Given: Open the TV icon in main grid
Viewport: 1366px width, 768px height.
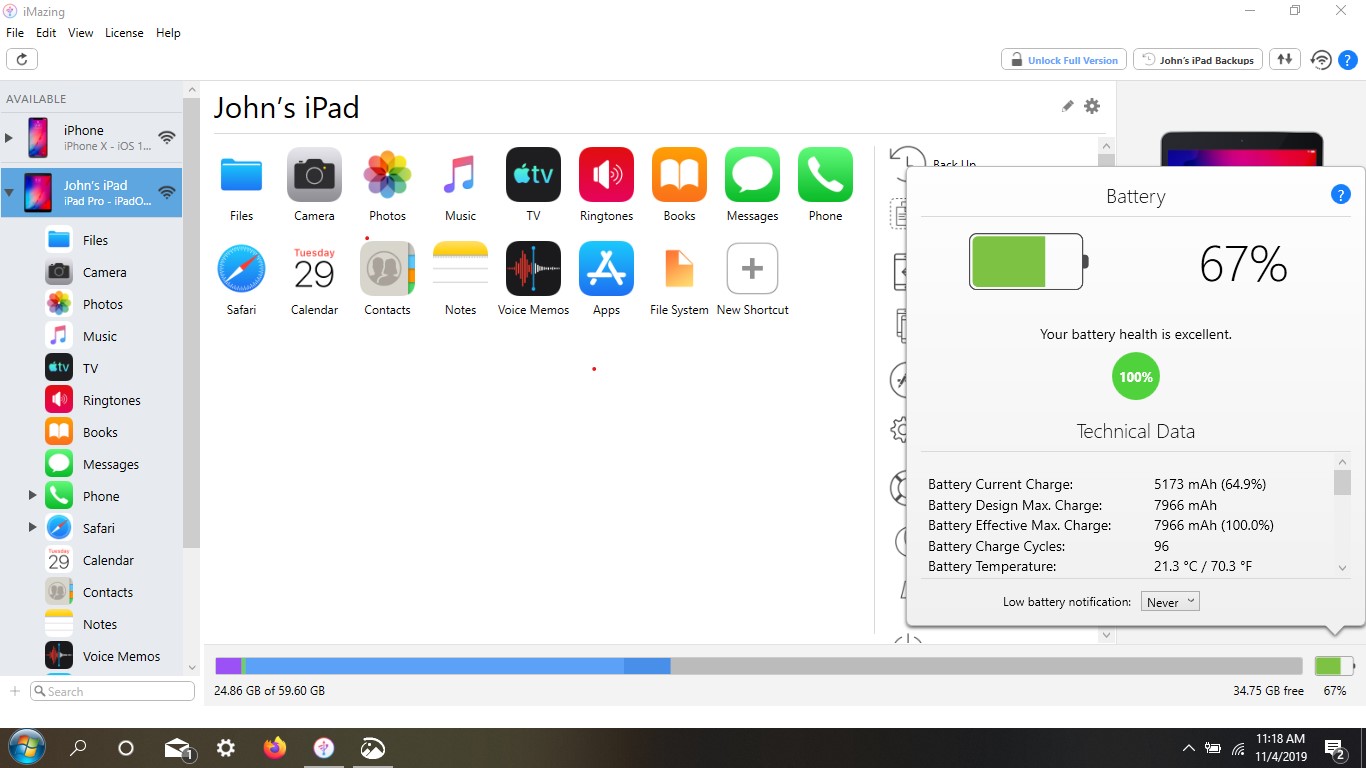Looking at the screenshot, I should [533, 175].
